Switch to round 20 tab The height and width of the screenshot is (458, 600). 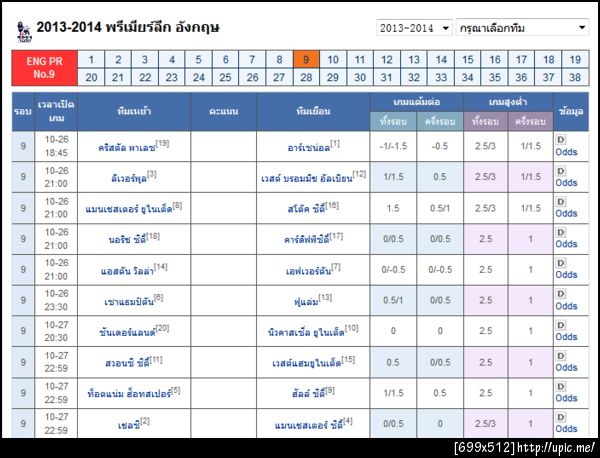(x=91, y=77)
